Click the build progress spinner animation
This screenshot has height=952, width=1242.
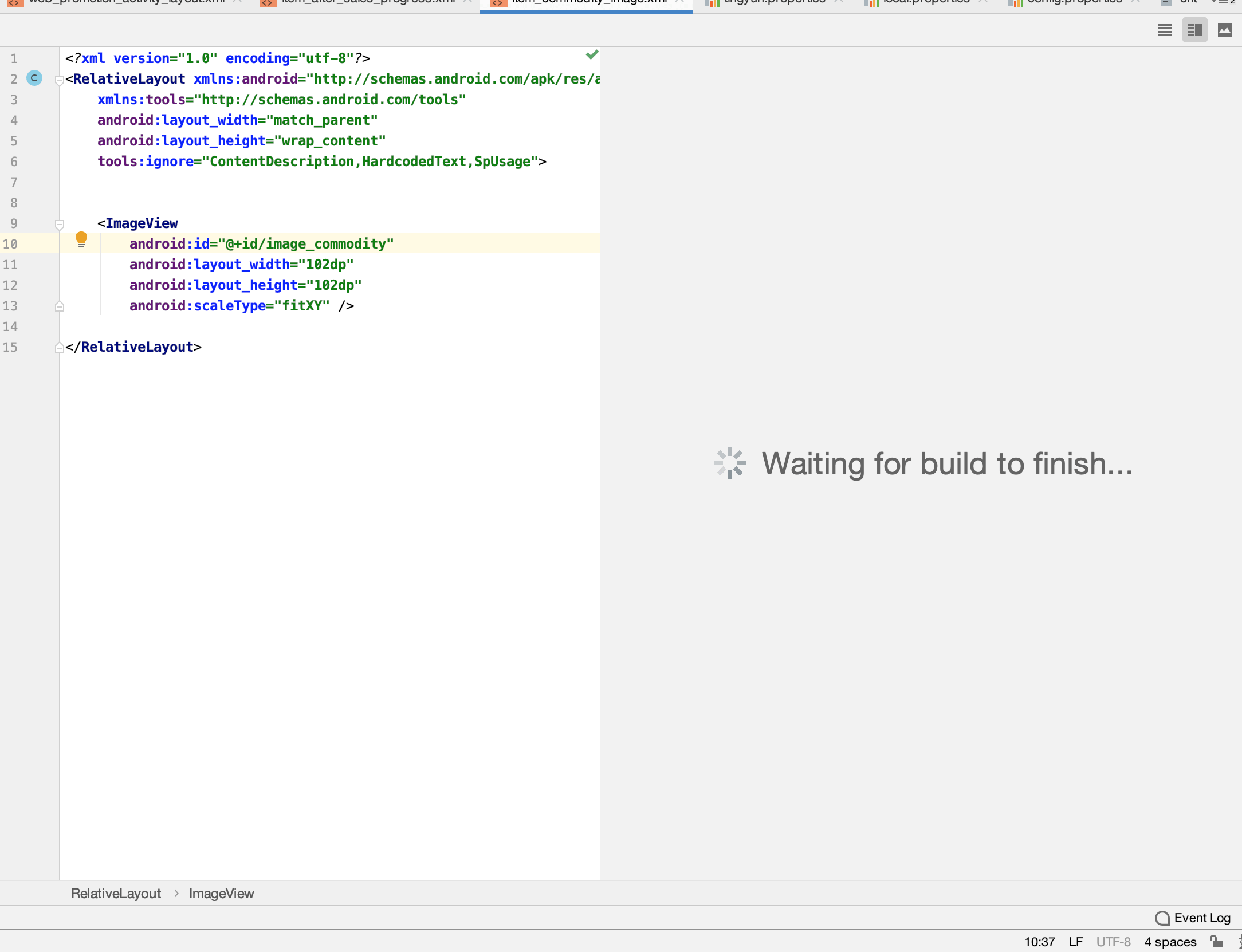[x=729, y=463]
